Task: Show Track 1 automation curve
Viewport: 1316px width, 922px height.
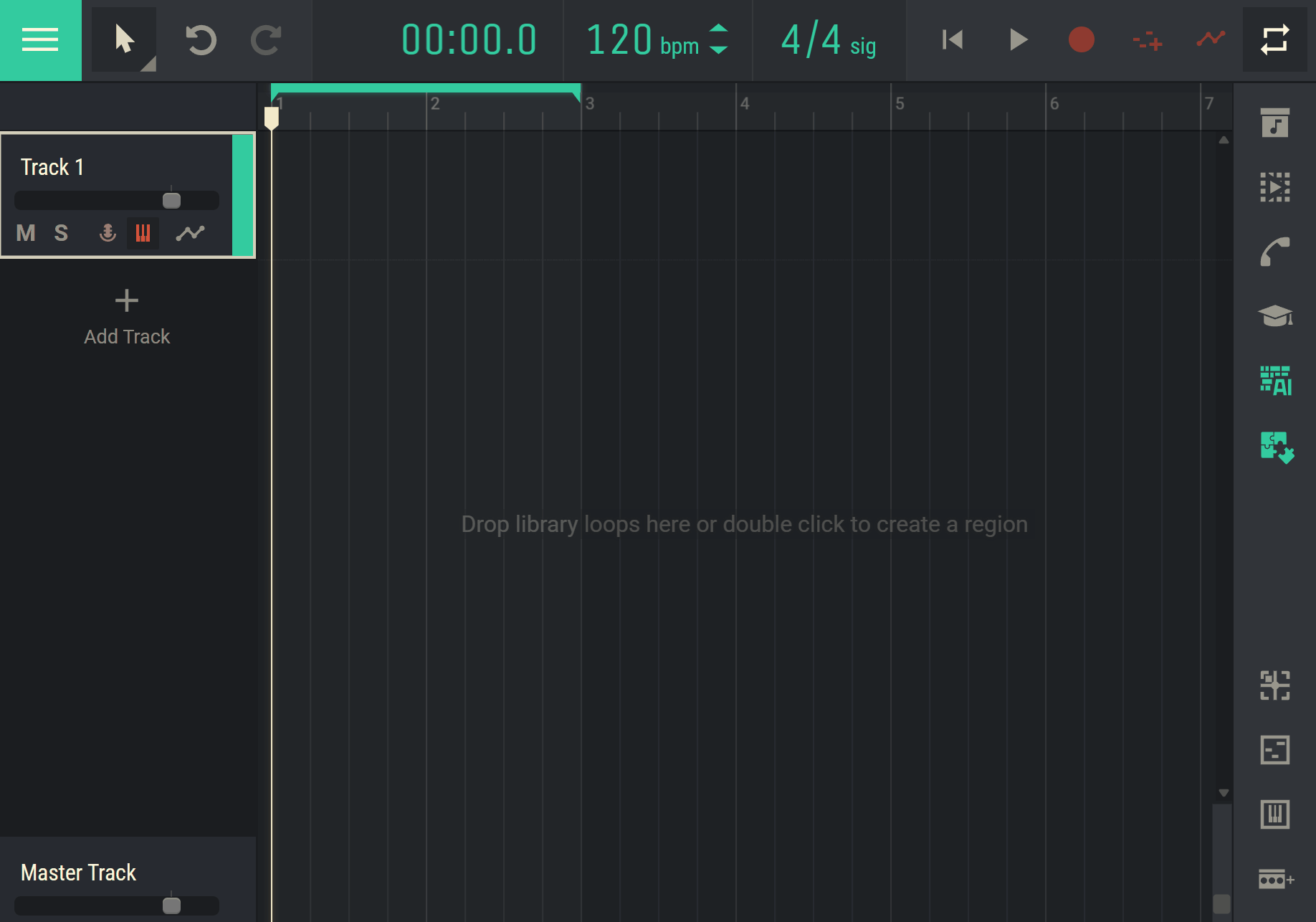Action: coord(191,233)
